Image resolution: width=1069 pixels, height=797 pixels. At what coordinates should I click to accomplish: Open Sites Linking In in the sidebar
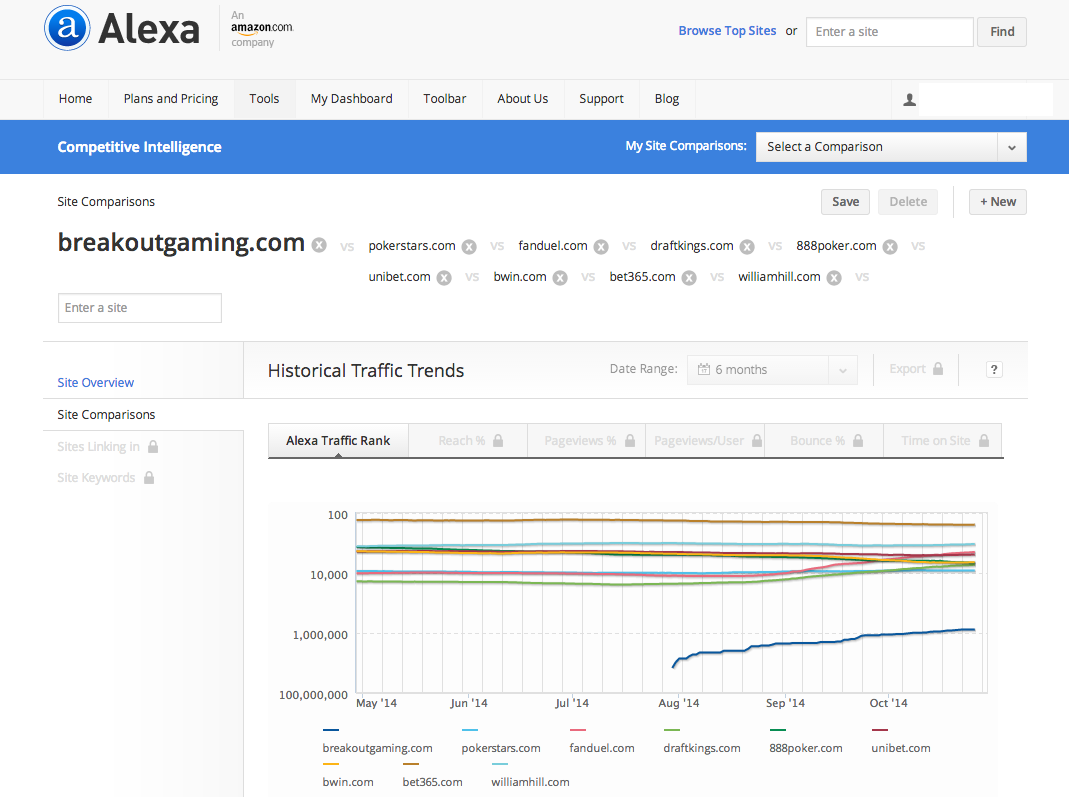(x=98, y=447)
